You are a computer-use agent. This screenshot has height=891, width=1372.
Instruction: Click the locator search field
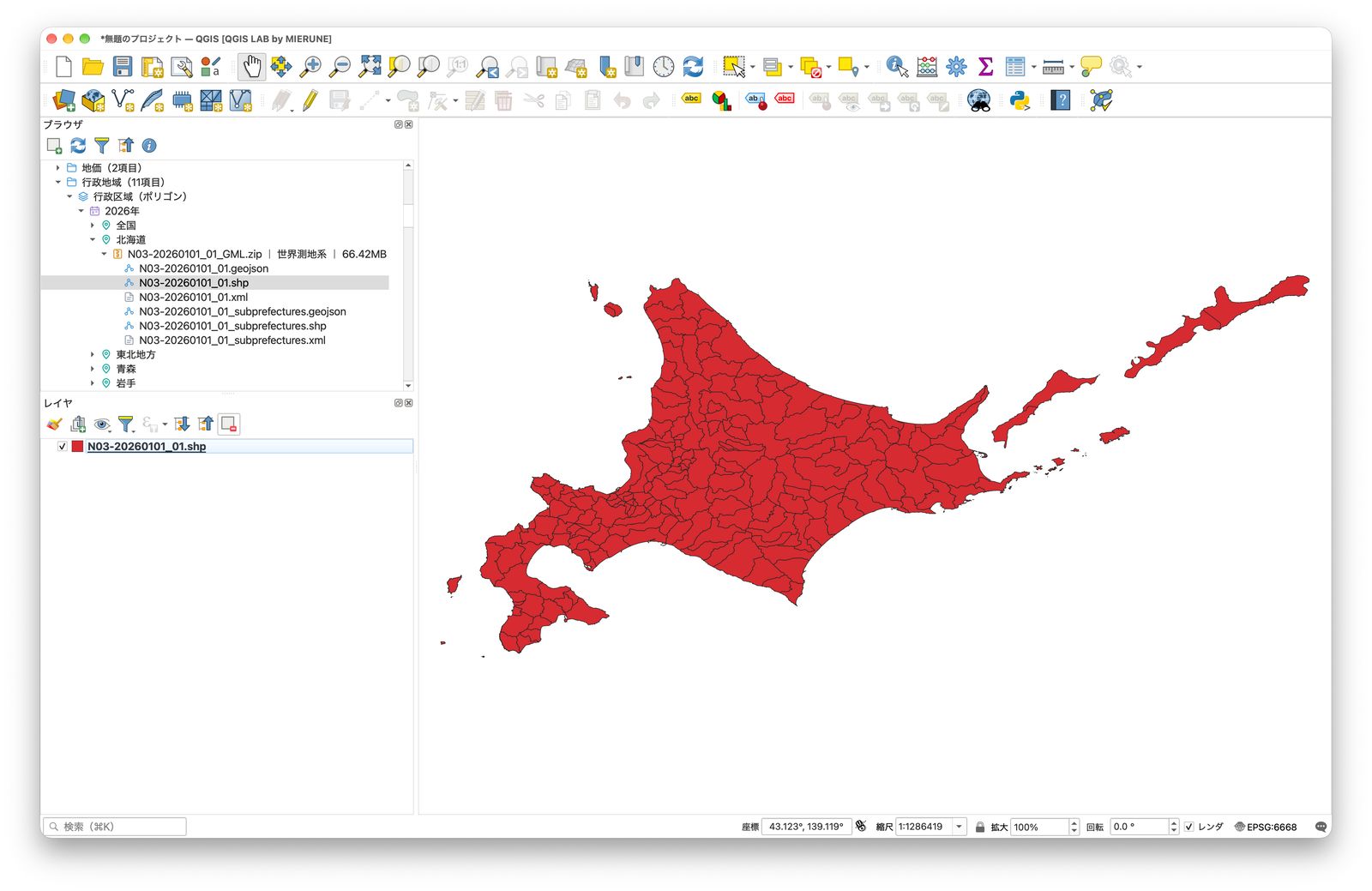[115, 827]
